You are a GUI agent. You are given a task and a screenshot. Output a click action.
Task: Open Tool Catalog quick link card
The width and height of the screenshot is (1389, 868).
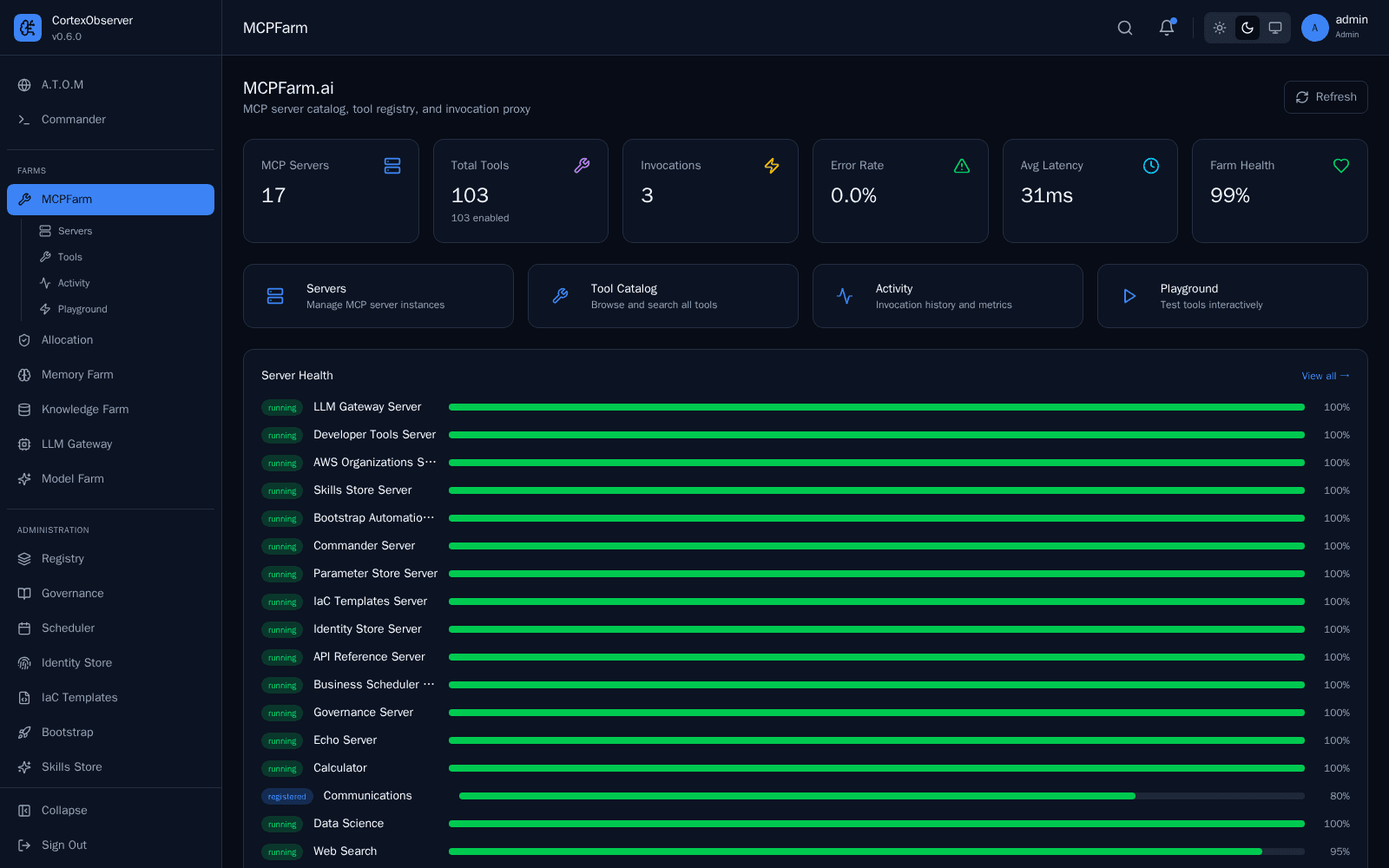pos(663,296)
